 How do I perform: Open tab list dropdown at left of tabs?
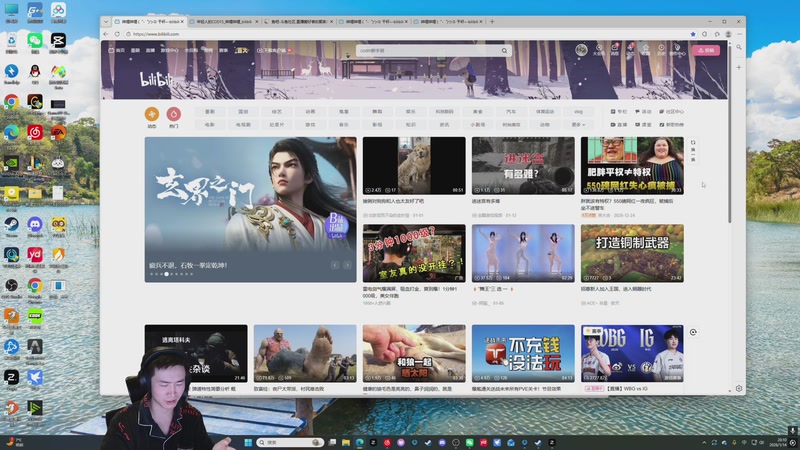tap(106, 21)
